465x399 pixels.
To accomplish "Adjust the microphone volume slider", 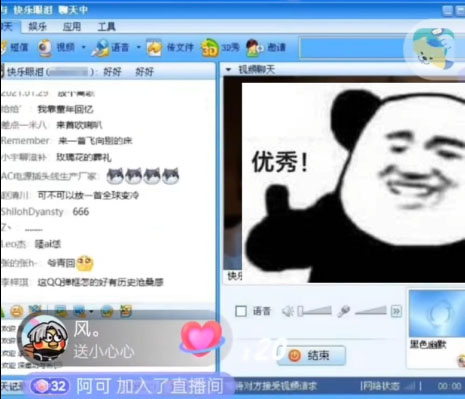I will pyautogui.click(x=370, y=311).
